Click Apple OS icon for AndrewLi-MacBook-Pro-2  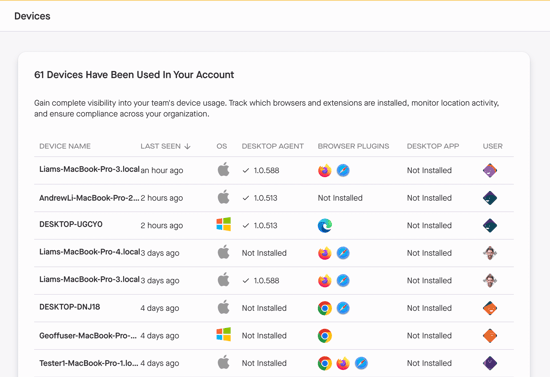[x=223, y=197]
